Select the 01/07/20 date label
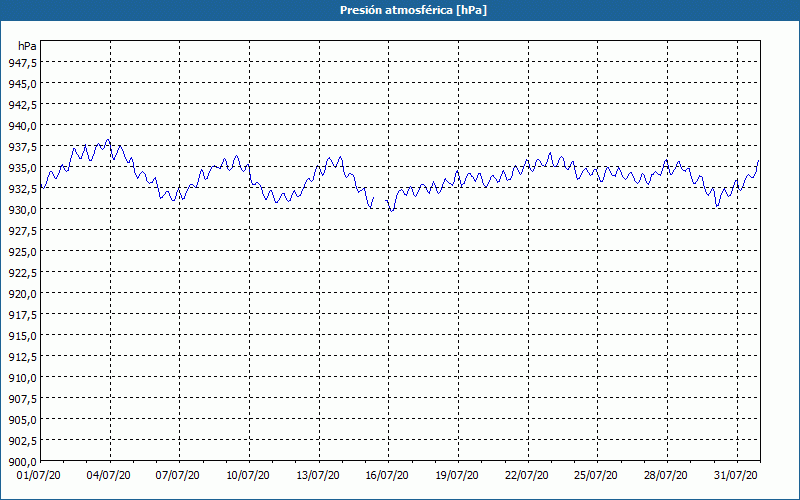800x500 pixels. [x=41, y=475]
